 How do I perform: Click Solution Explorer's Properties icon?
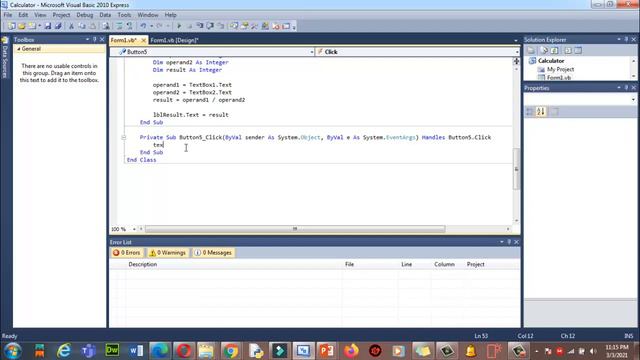click(x=531, y=51)
